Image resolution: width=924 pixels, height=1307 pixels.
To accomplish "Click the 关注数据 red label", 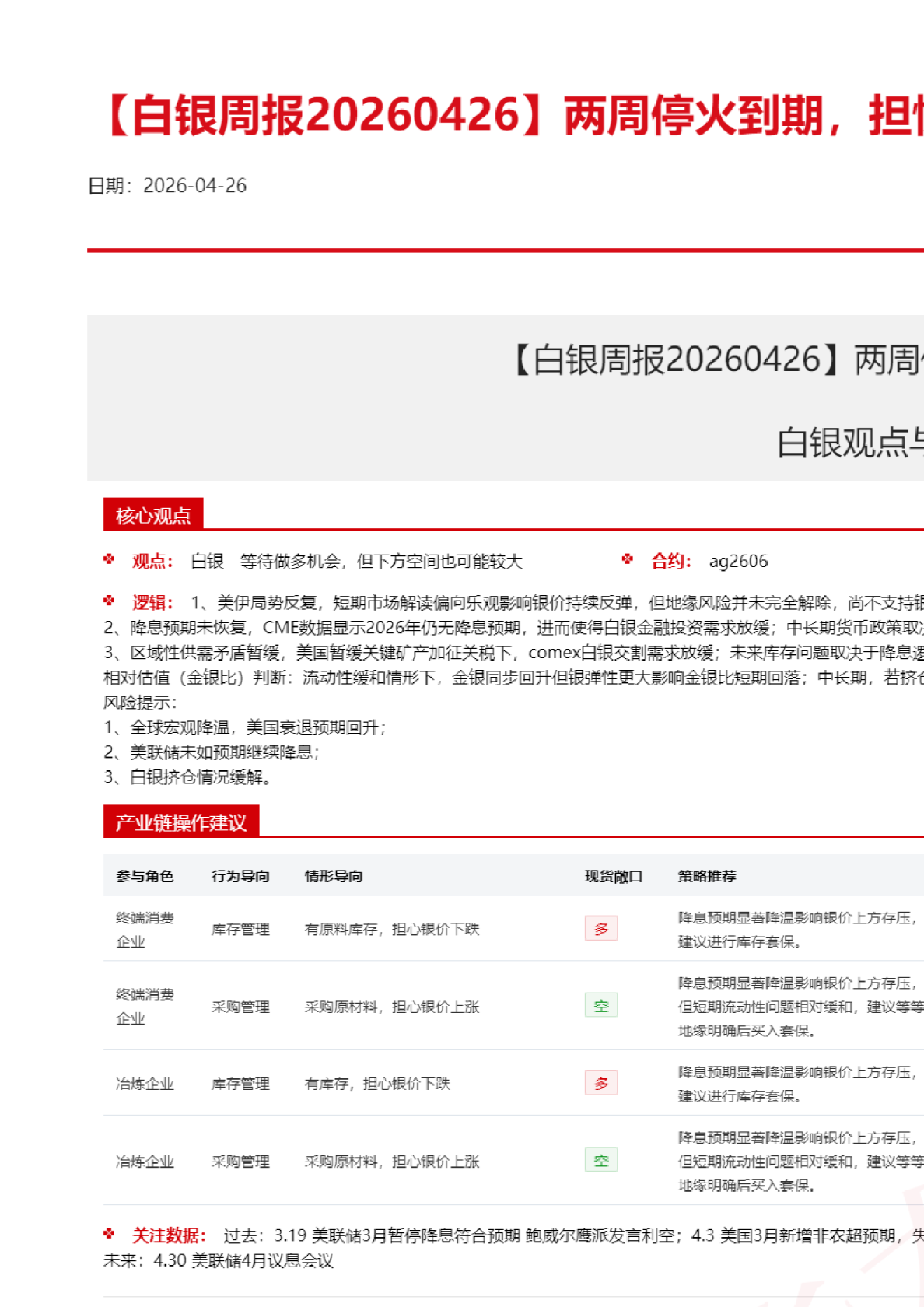I will pos(169,1235).
